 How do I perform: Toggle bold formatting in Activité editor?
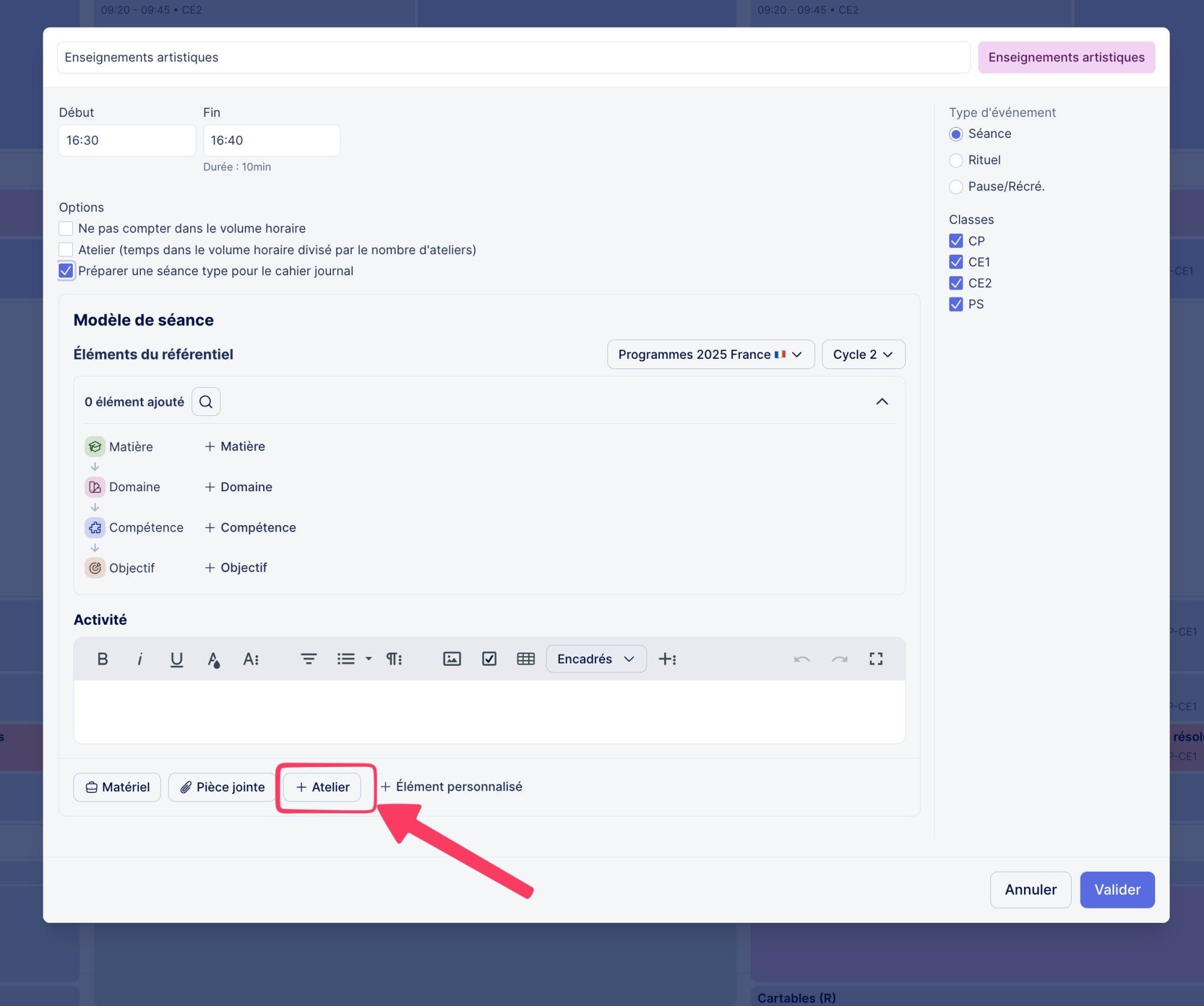(x=102, y=659)
